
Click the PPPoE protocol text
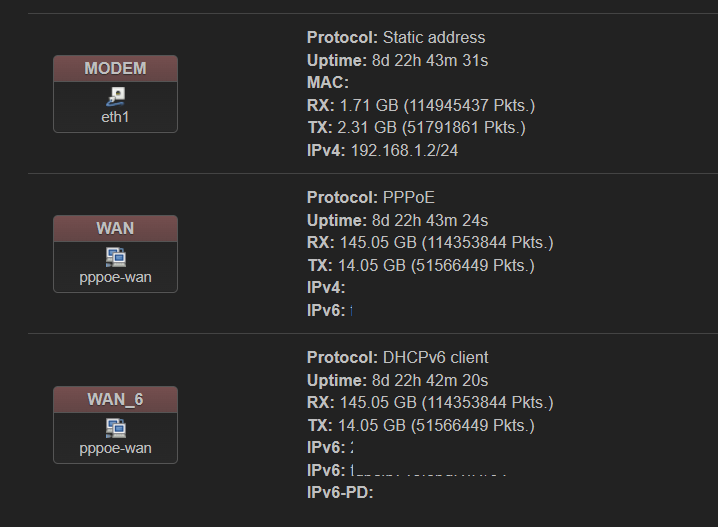coord(409,198)
